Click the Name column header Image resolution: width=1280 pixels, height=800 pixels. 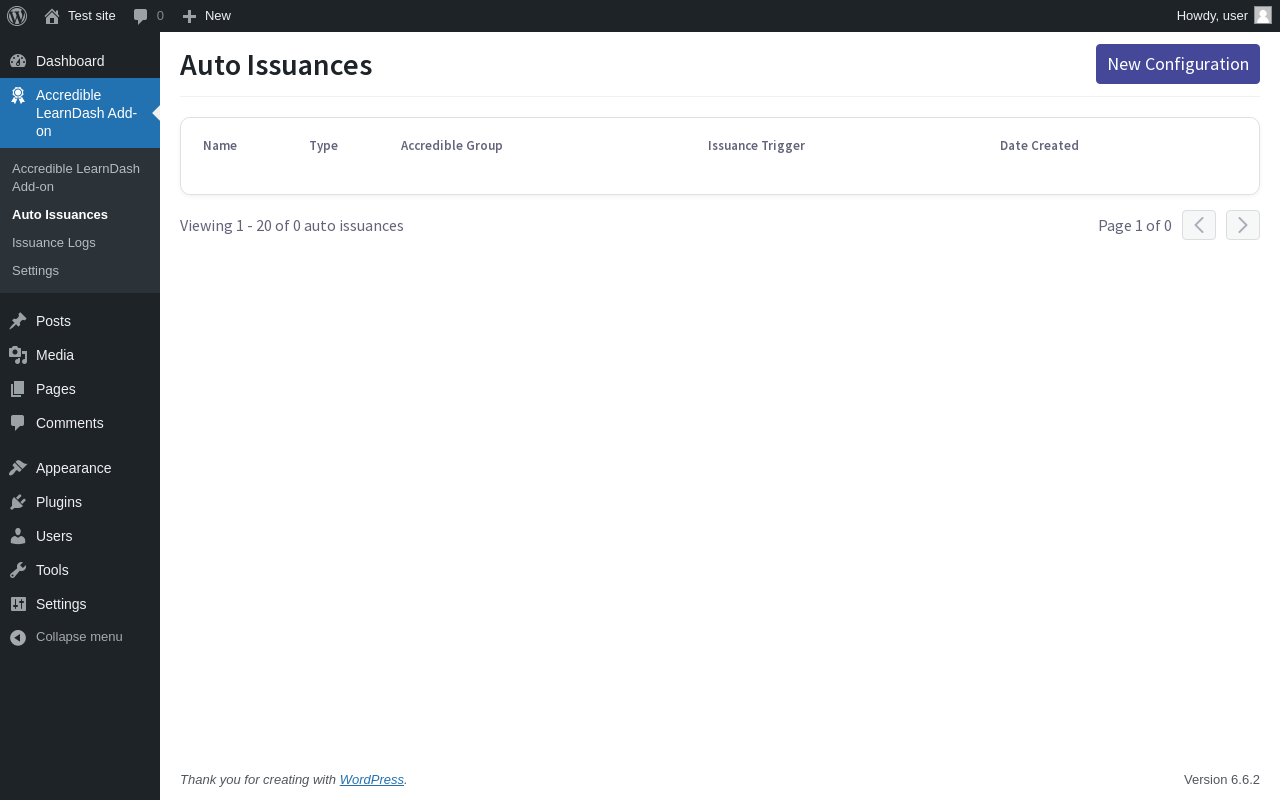coord(220,146)
